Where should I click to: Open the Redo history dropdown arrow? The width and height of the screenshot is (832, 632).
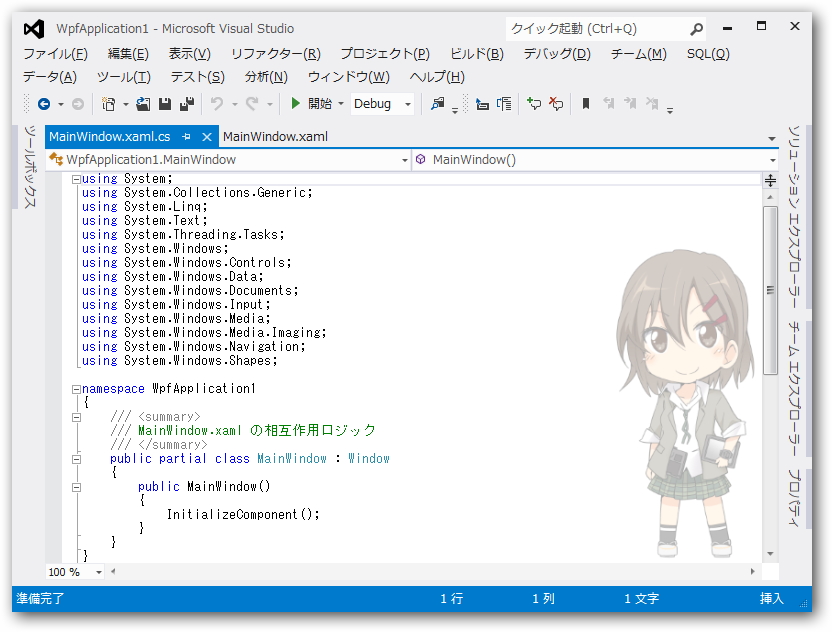click(270, 105)
